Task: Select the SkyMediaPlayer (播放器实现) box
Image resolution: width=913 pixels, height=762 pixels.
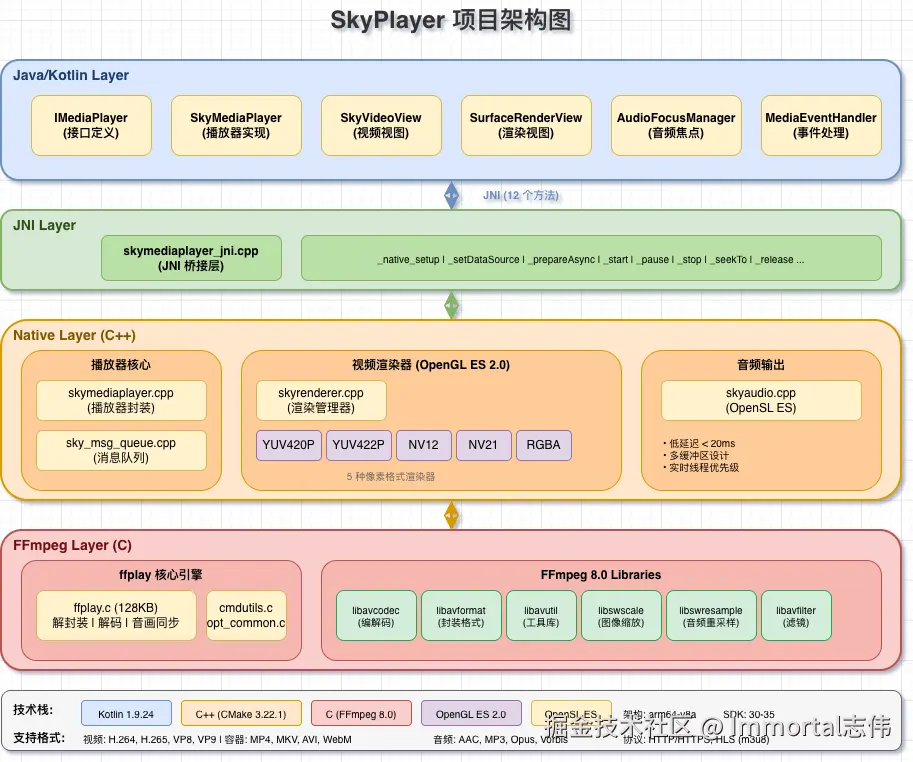Action: (236, 125)
